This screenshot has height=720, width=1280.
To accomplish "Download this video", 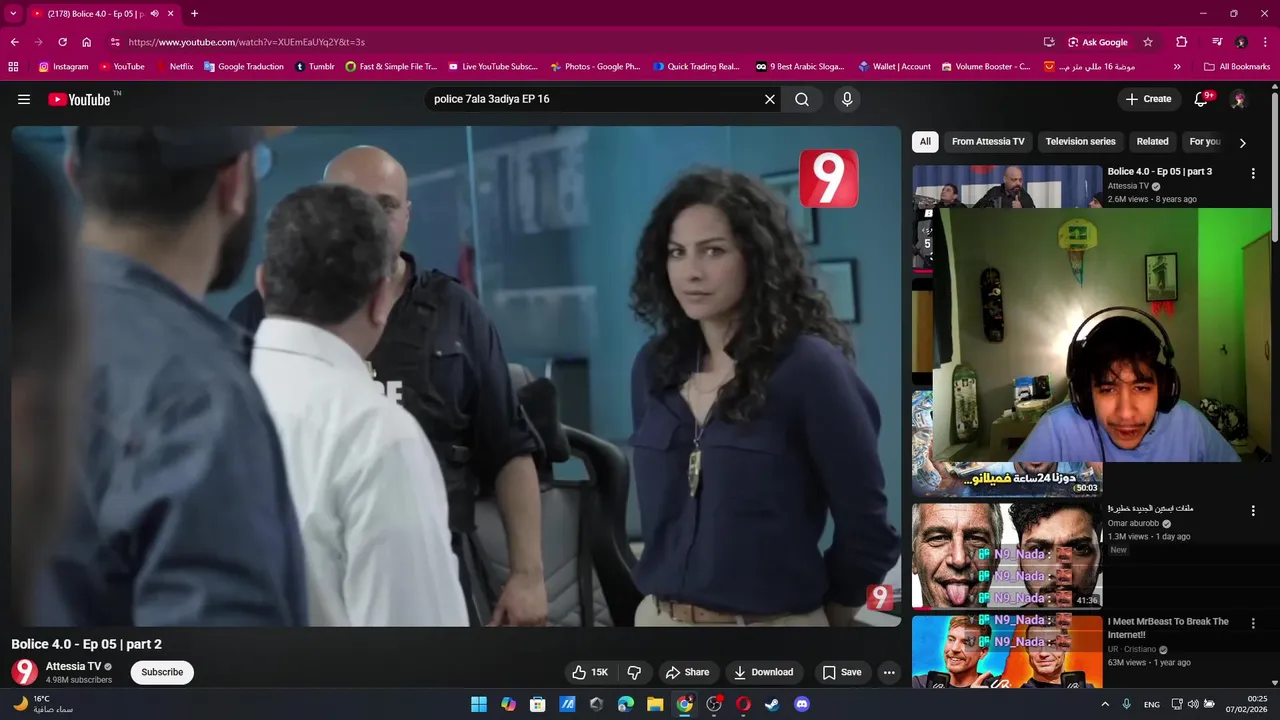I will pos(762,672).
